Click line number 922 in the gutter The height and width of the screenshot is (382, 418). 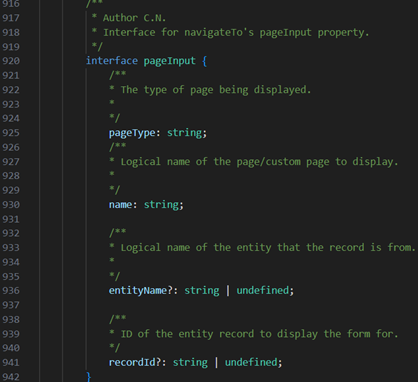[x=11, y=90]
